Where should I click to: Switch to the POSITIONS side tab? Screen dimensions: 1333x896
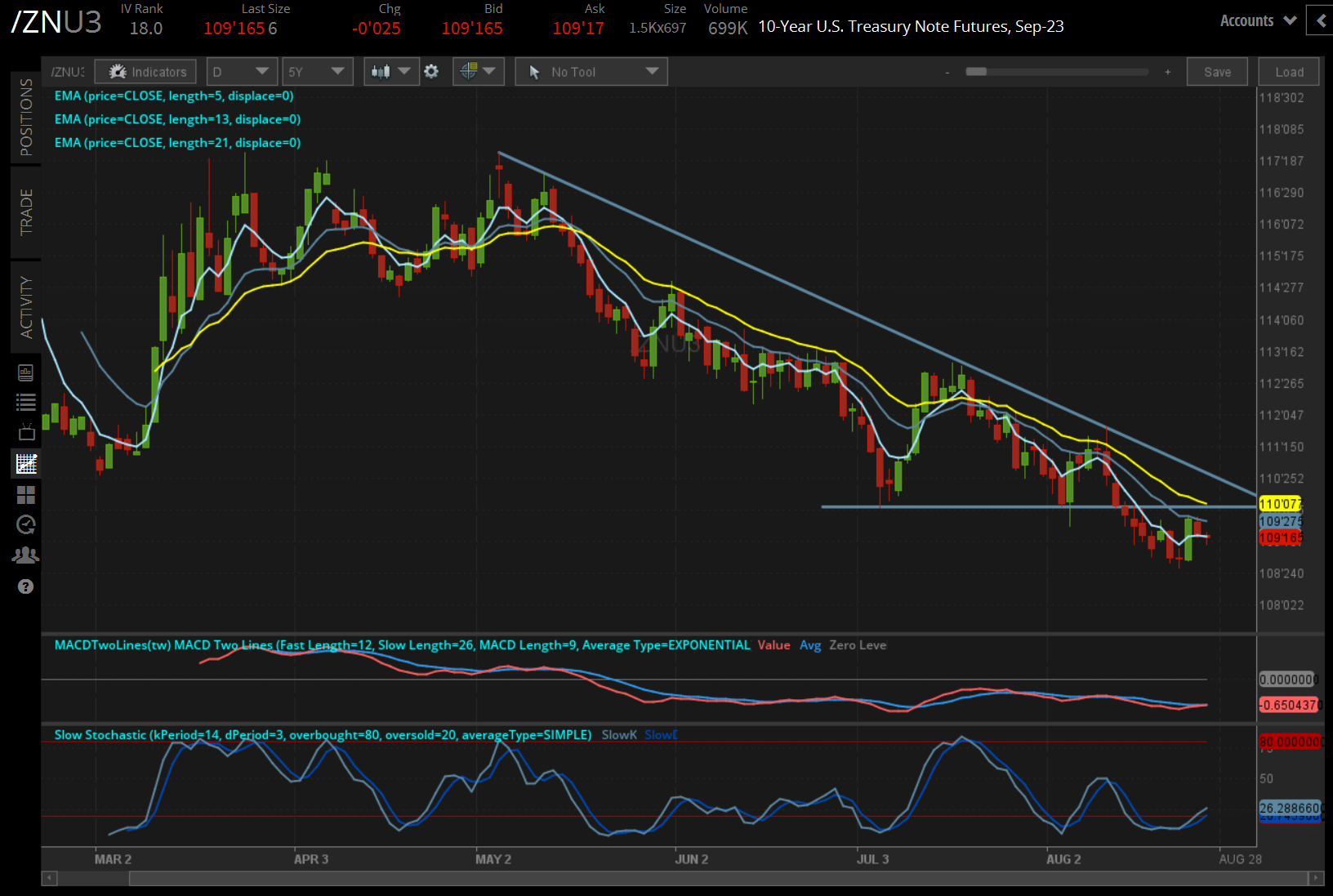click(x=26, y=117)
